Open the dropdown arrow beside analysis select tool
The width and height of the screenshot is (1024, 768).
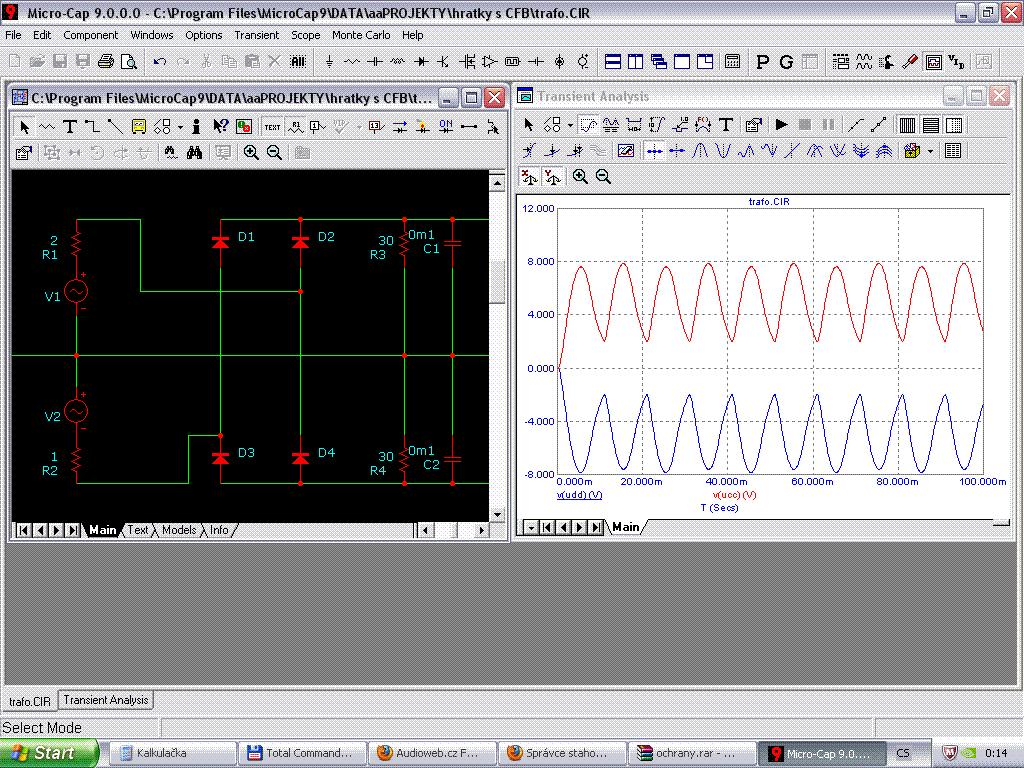point(570,124)
